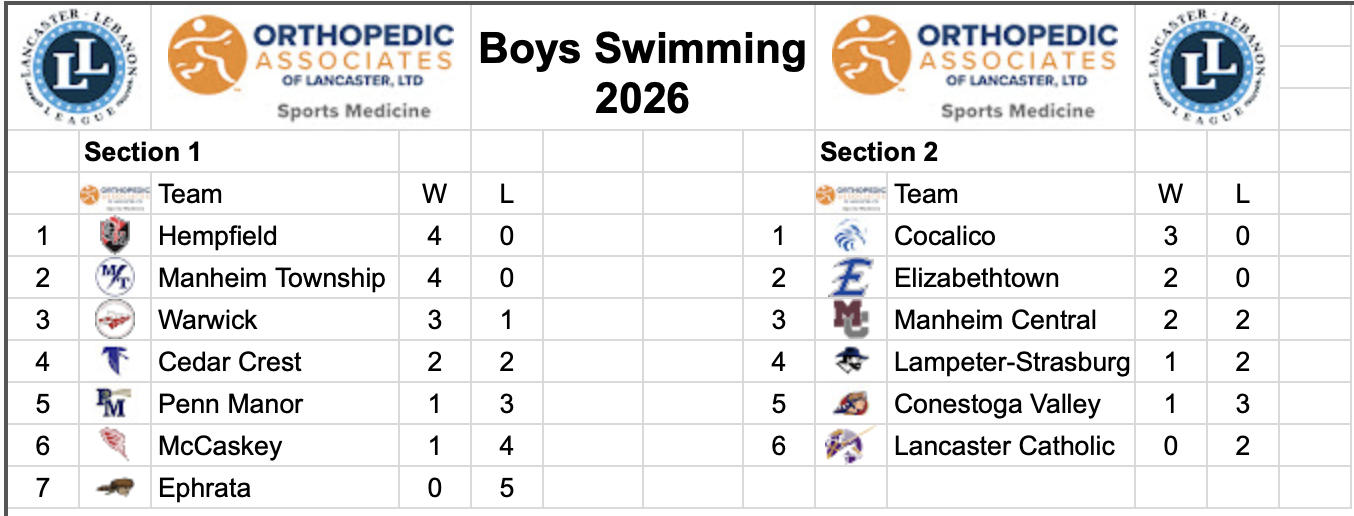The image size is (1354, 516).
Task: Click the Cedar Crest falcon logo
Action: click(113, 362)
